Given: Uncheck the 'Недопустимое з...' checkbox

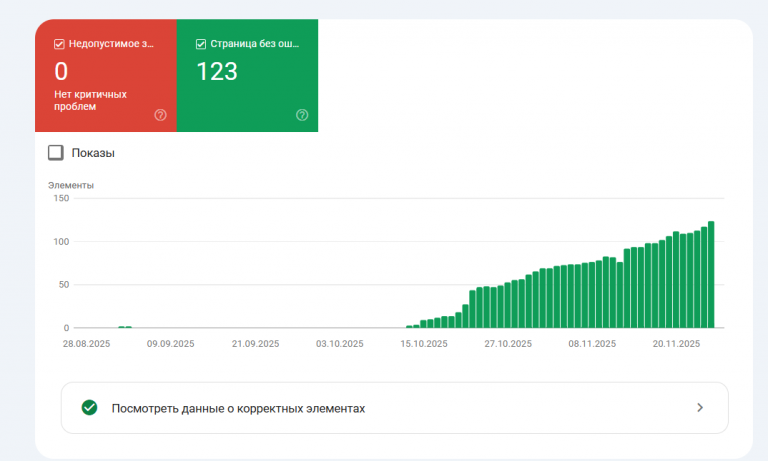Looking at the screenshot, I should pyautogui.click(x=59, y=44).
